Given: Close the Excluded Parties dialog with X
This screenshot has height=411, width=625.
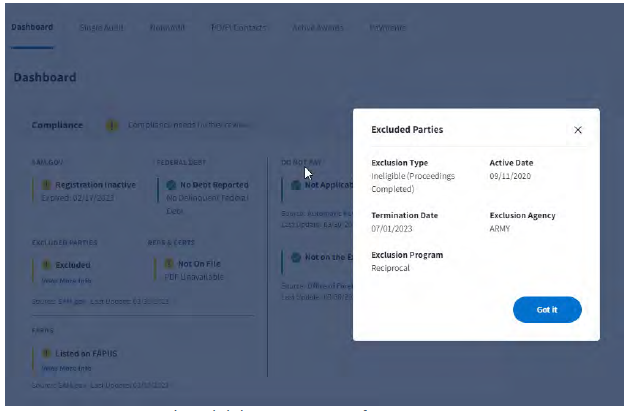Looking at the screenshot, I should pos(578,130).
